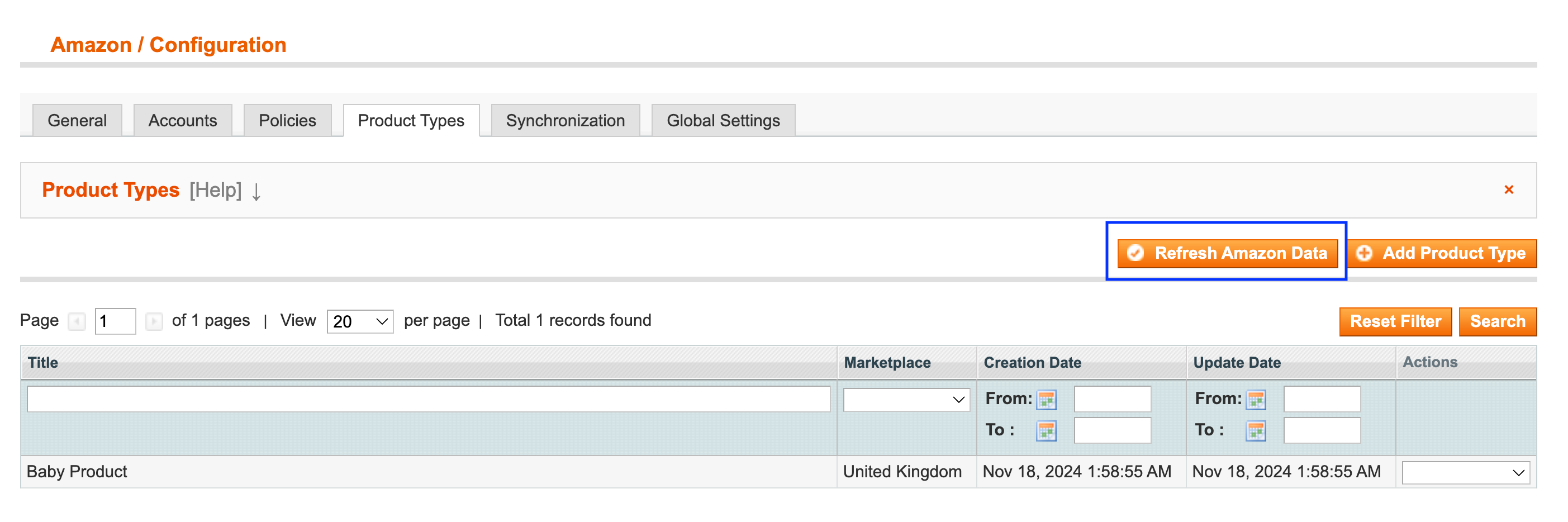Open Creation Date From calendar picker

[1046, 400]
